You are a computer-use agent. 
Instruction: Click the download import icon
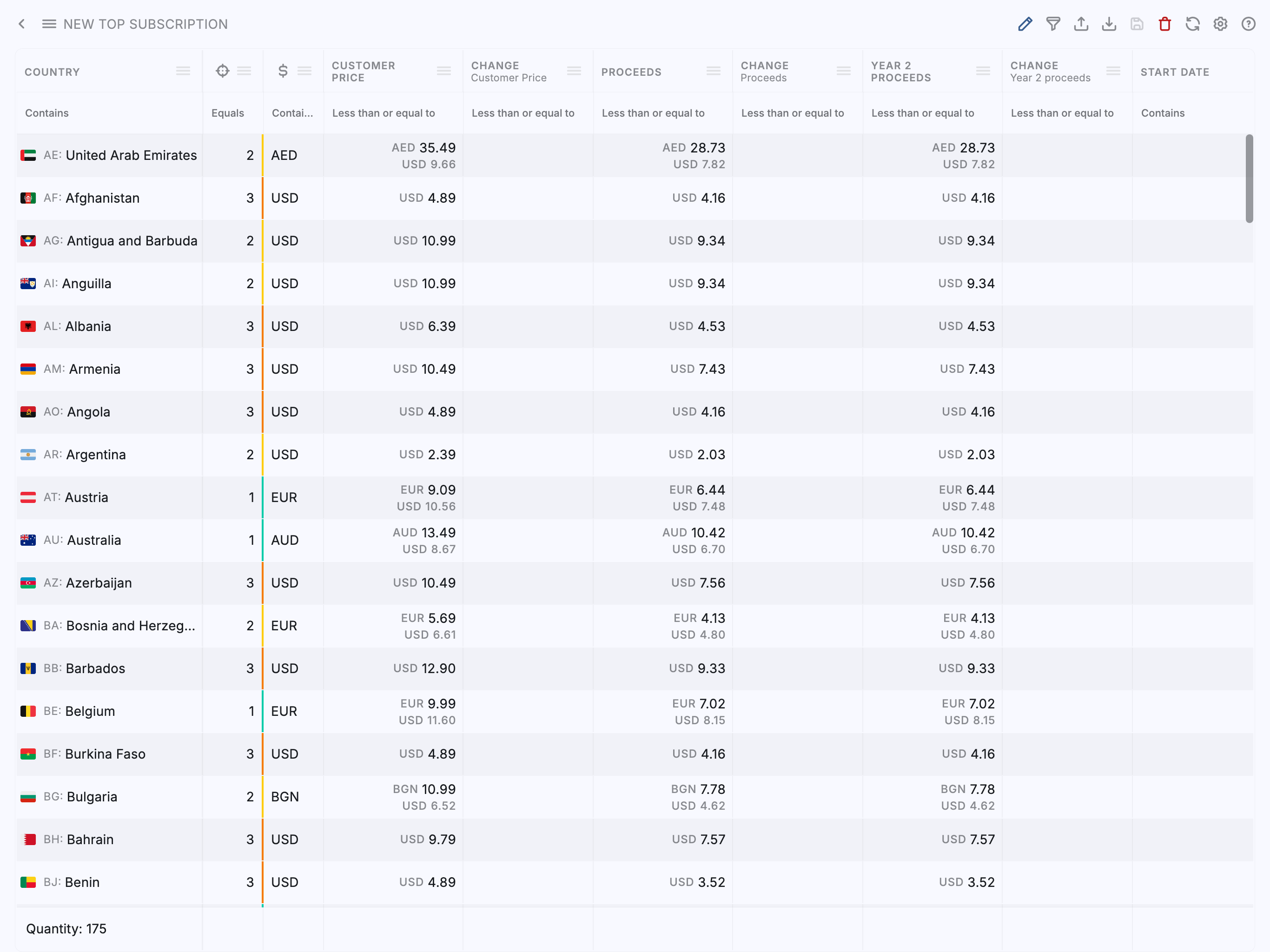(1109, 24)
